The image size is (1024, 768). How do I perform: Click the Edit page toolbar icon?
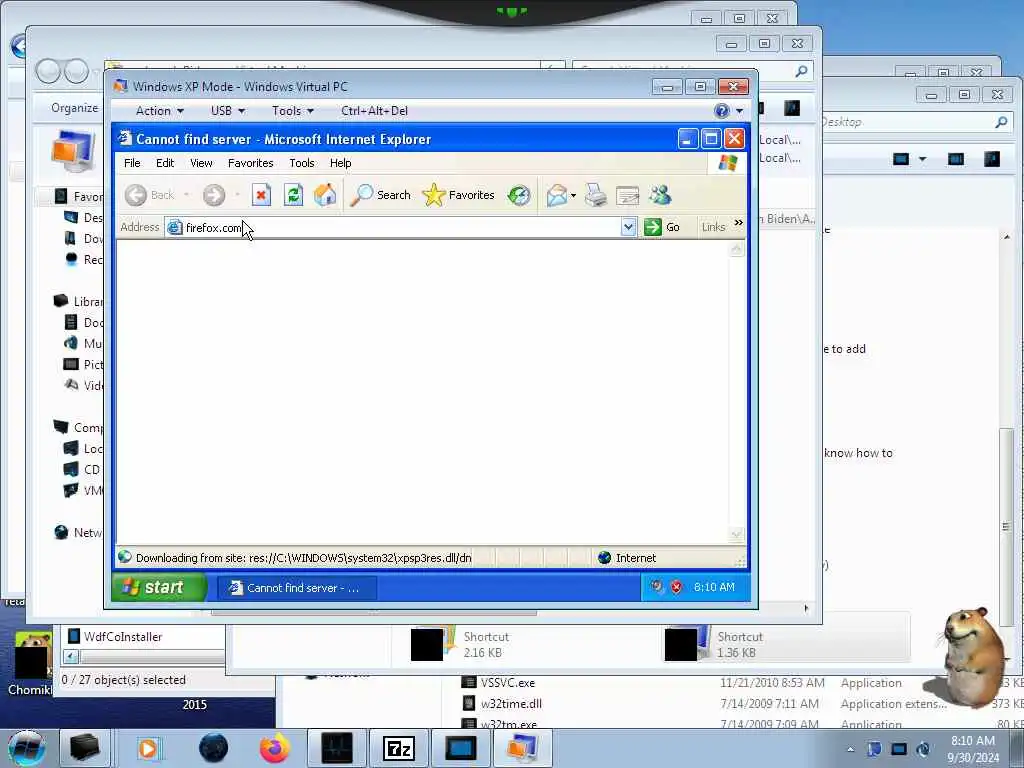(627, 195)
